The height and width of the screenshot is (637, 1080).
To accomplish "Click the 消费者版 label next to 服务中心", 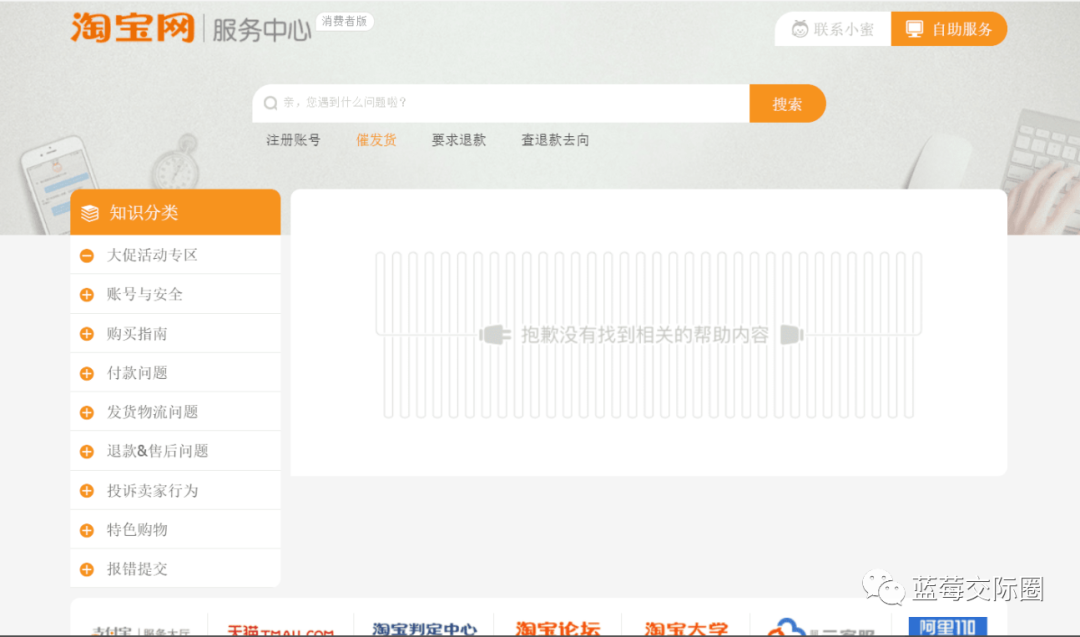I will [344, 20].
